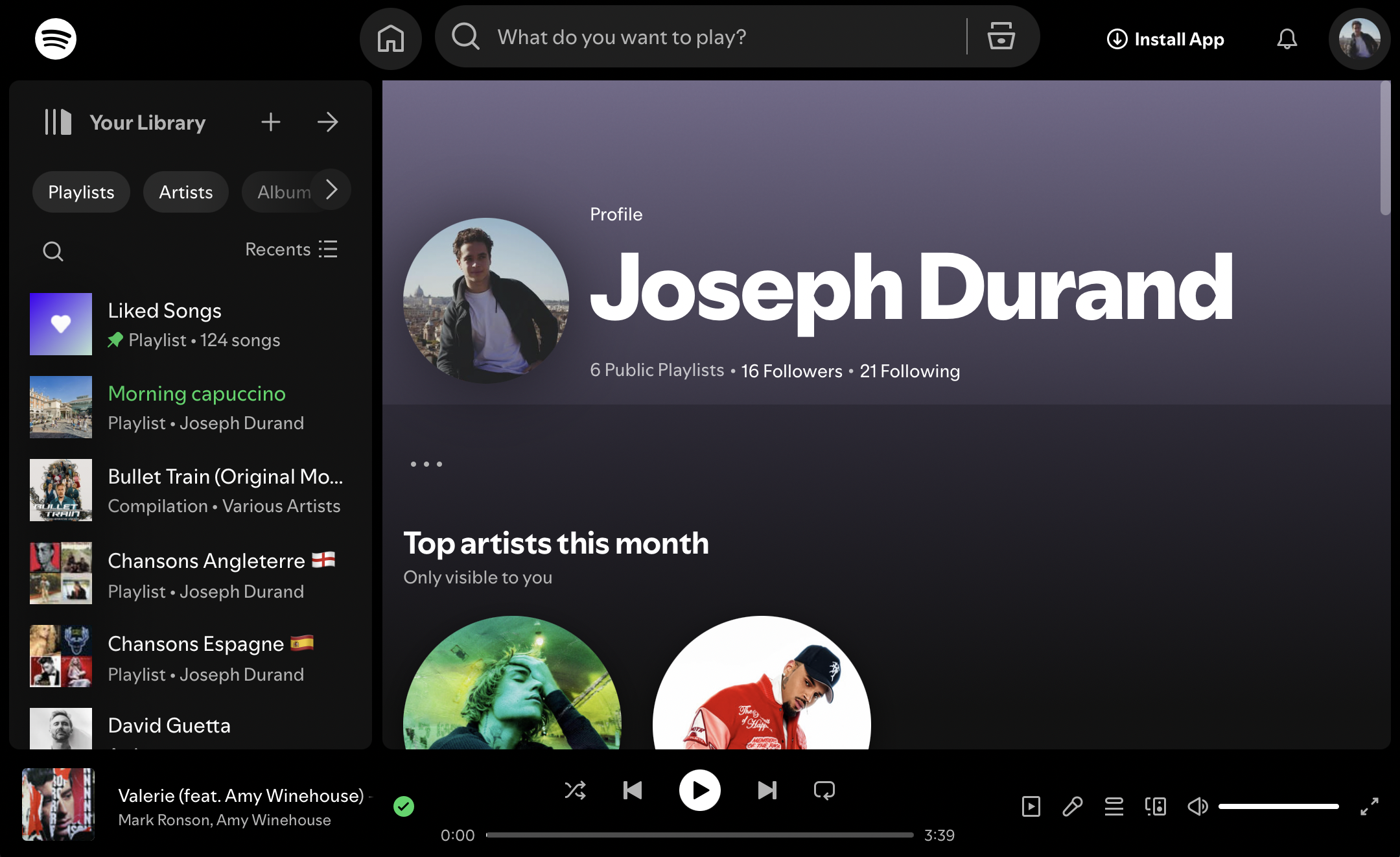This screenshot has height=857, width=1400.
Task: Search within Your Library
Action: click(x=53, y=251)
